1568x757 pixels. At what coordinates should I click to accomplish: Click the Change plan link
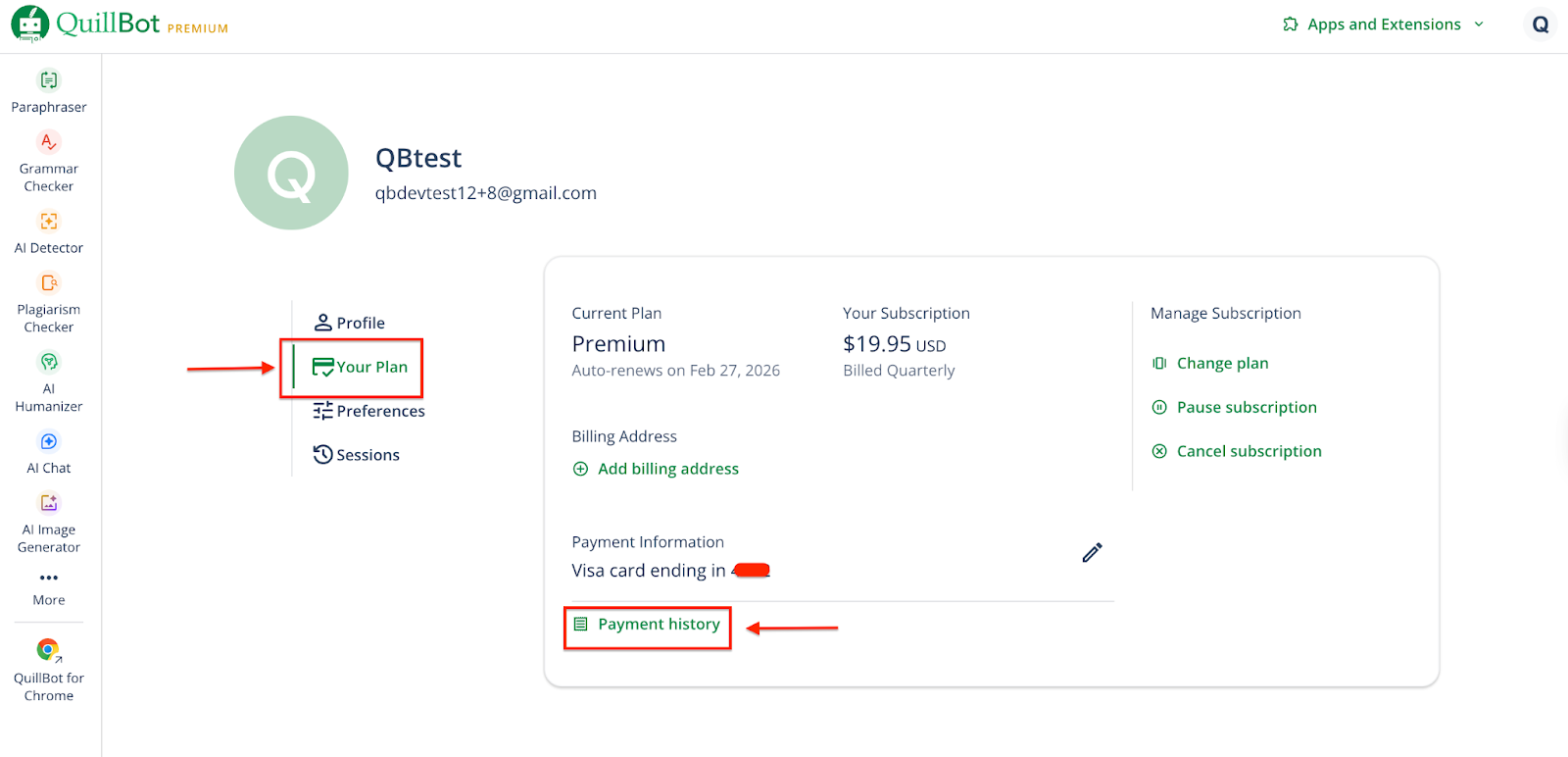click(x=1221, y=364)
